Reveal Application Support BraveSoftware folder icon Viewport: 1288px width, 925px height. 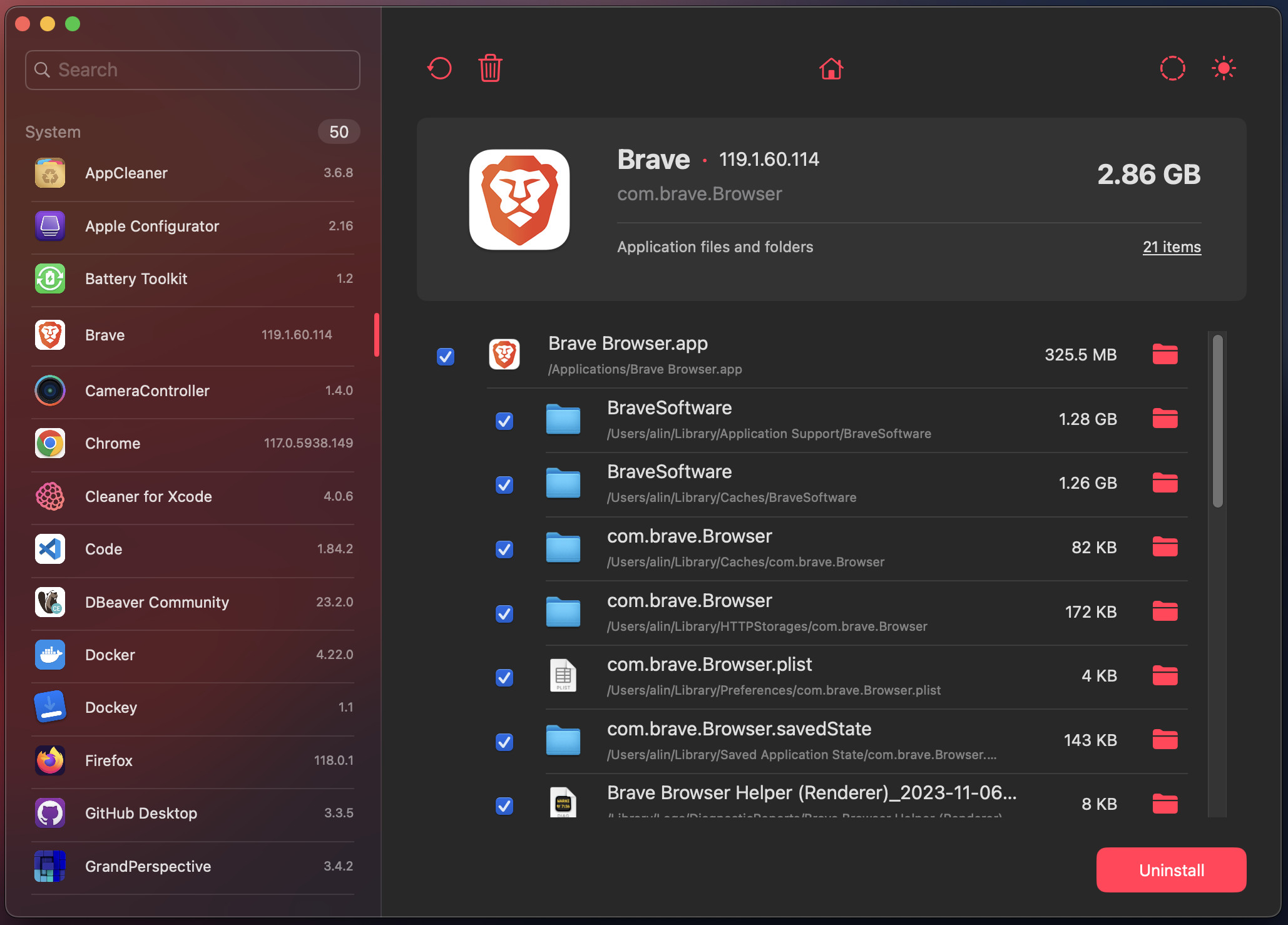[1165, 419]
